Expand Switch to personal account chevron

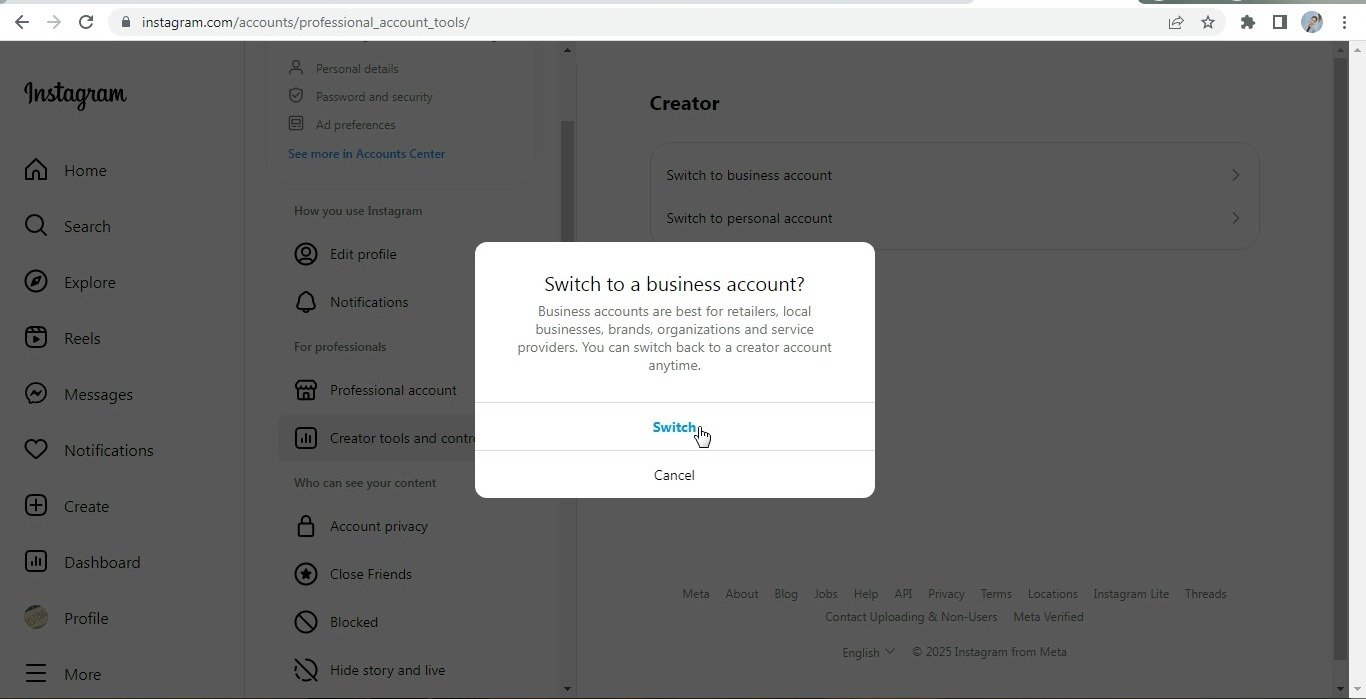click(1236, 218)
